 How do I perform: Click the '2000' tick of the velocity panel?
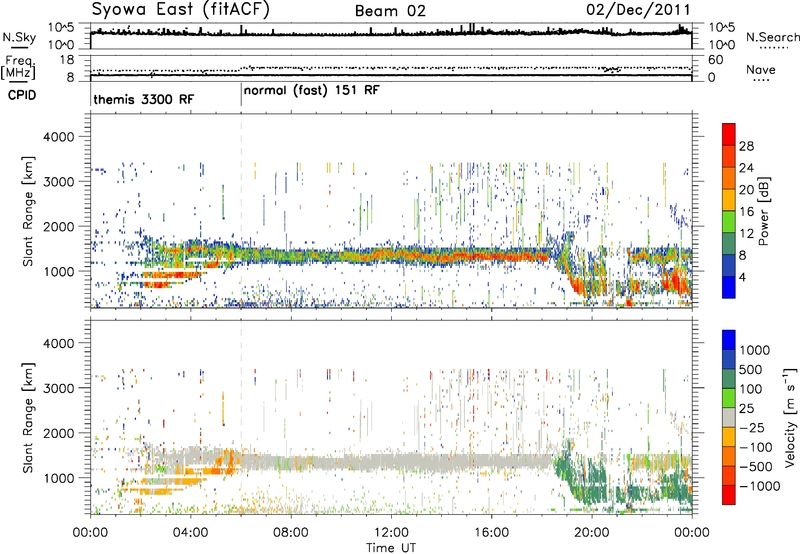(x=58, y=433)
